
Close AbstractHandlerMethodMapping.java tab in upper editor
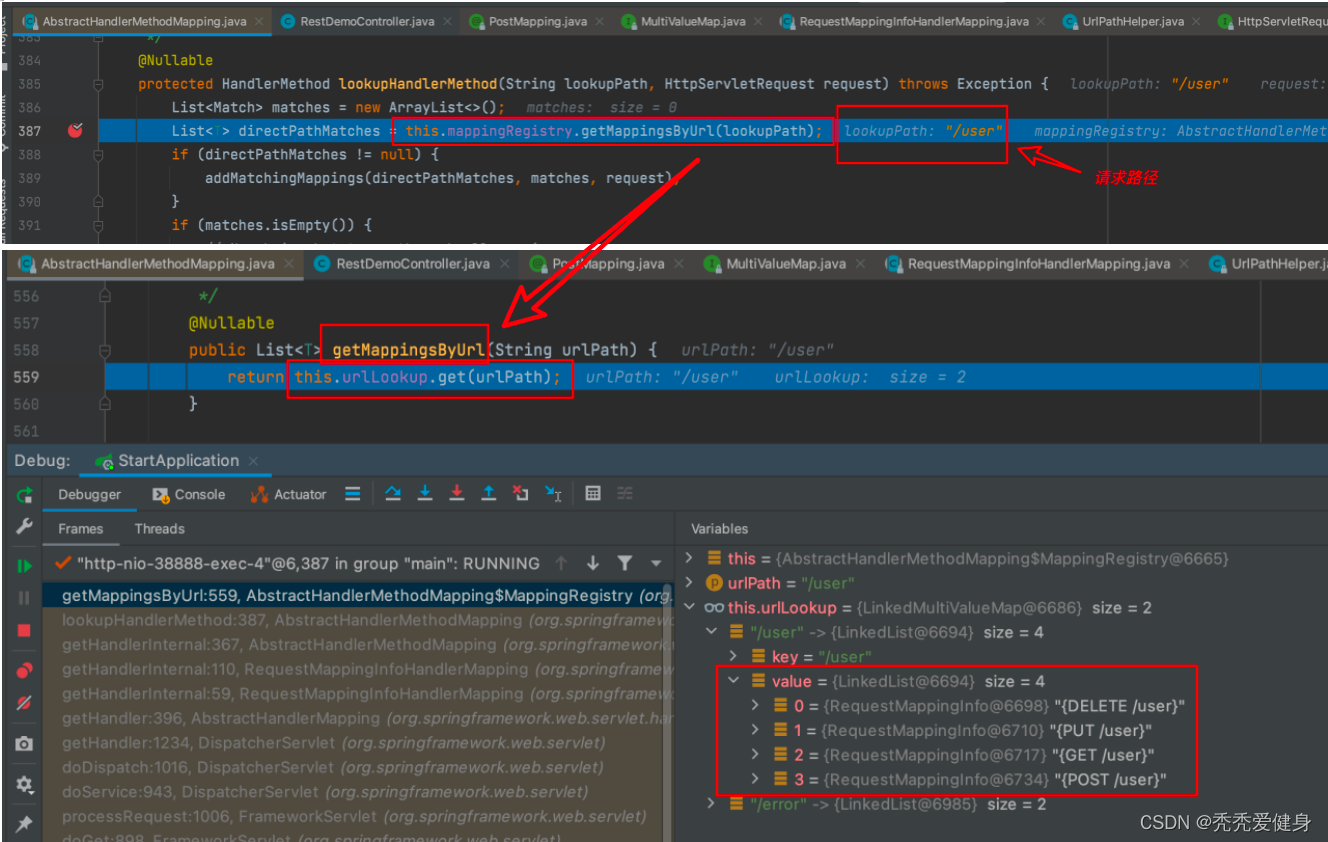pyautogui.click(x=259, y=21)
